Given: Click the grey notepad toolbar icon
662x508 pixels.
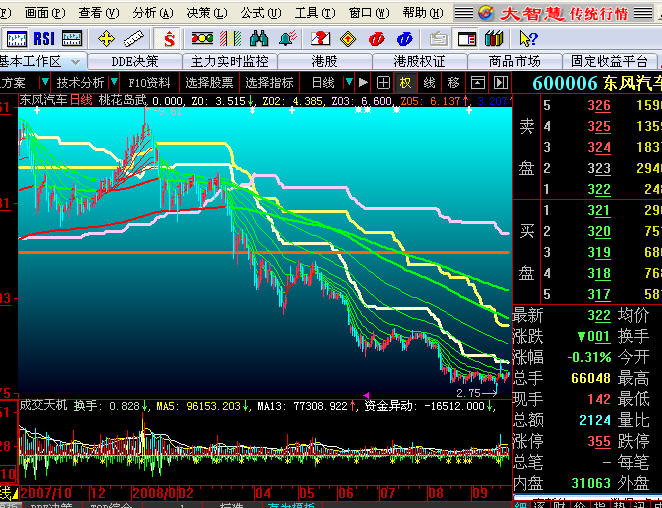Looking at the screenshot, I should pyautogui.click(x=438, y=39).
